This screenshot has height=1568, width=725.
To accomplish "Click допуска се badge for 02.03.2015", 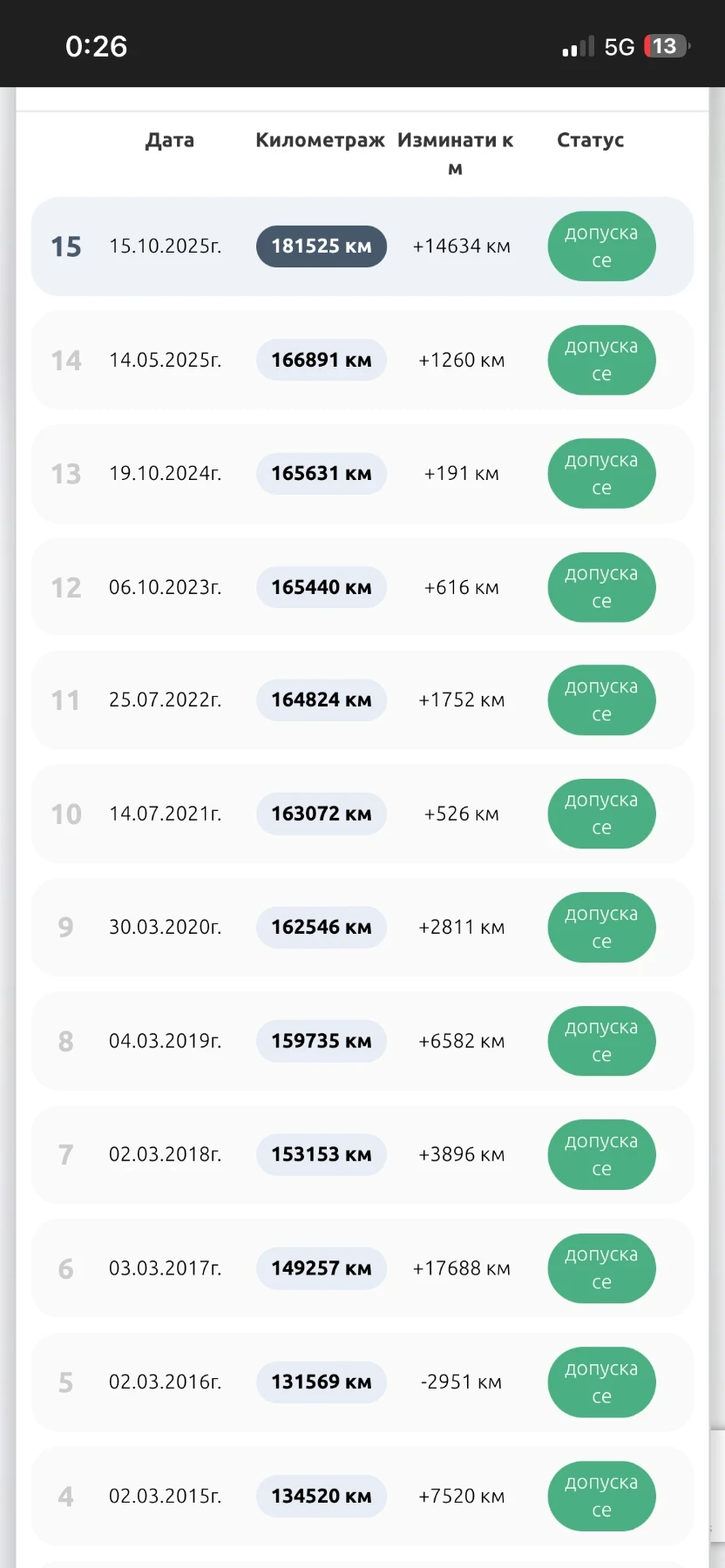I will 601,1496.
